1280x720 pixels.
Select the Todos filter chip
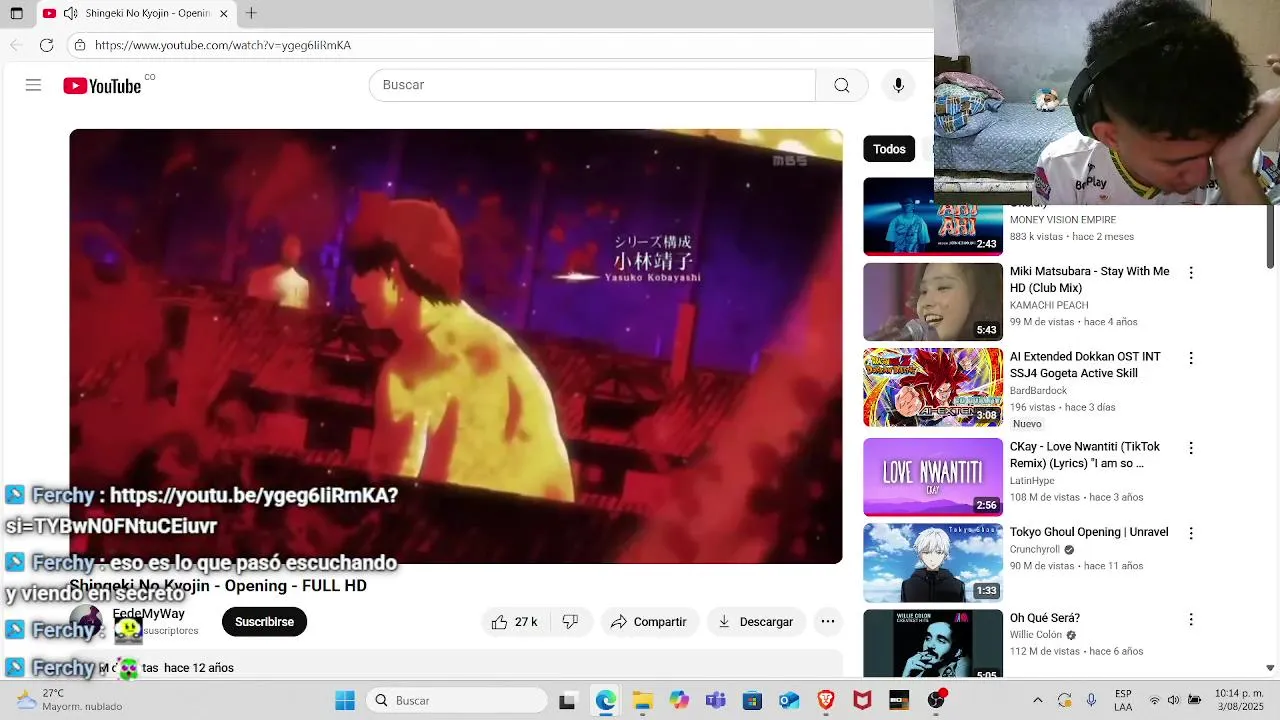coord(889,149)
